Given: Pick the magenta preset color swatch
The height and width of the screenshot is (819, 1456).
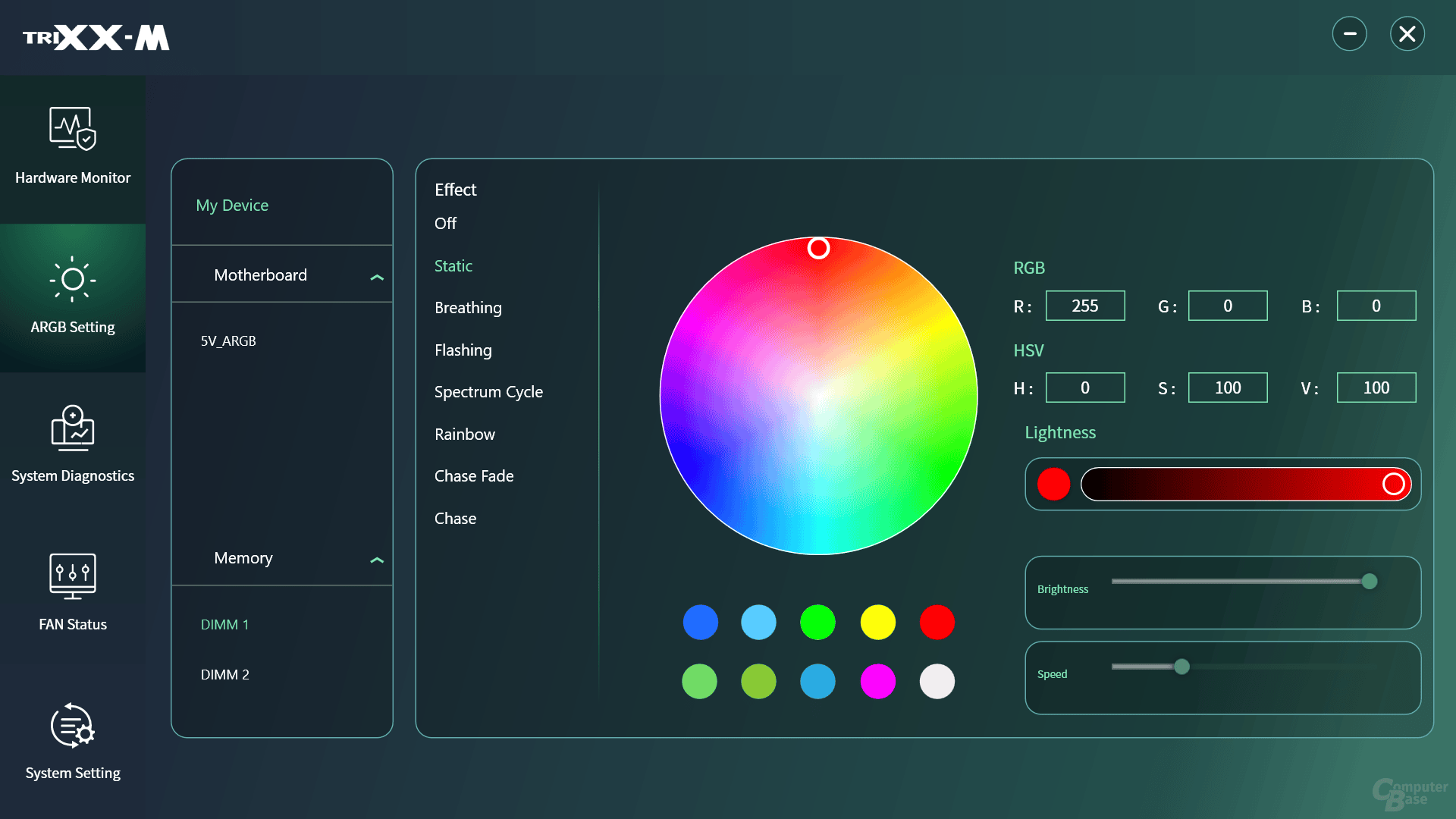Looking at the screenshot, I should (x=877, y=681).
